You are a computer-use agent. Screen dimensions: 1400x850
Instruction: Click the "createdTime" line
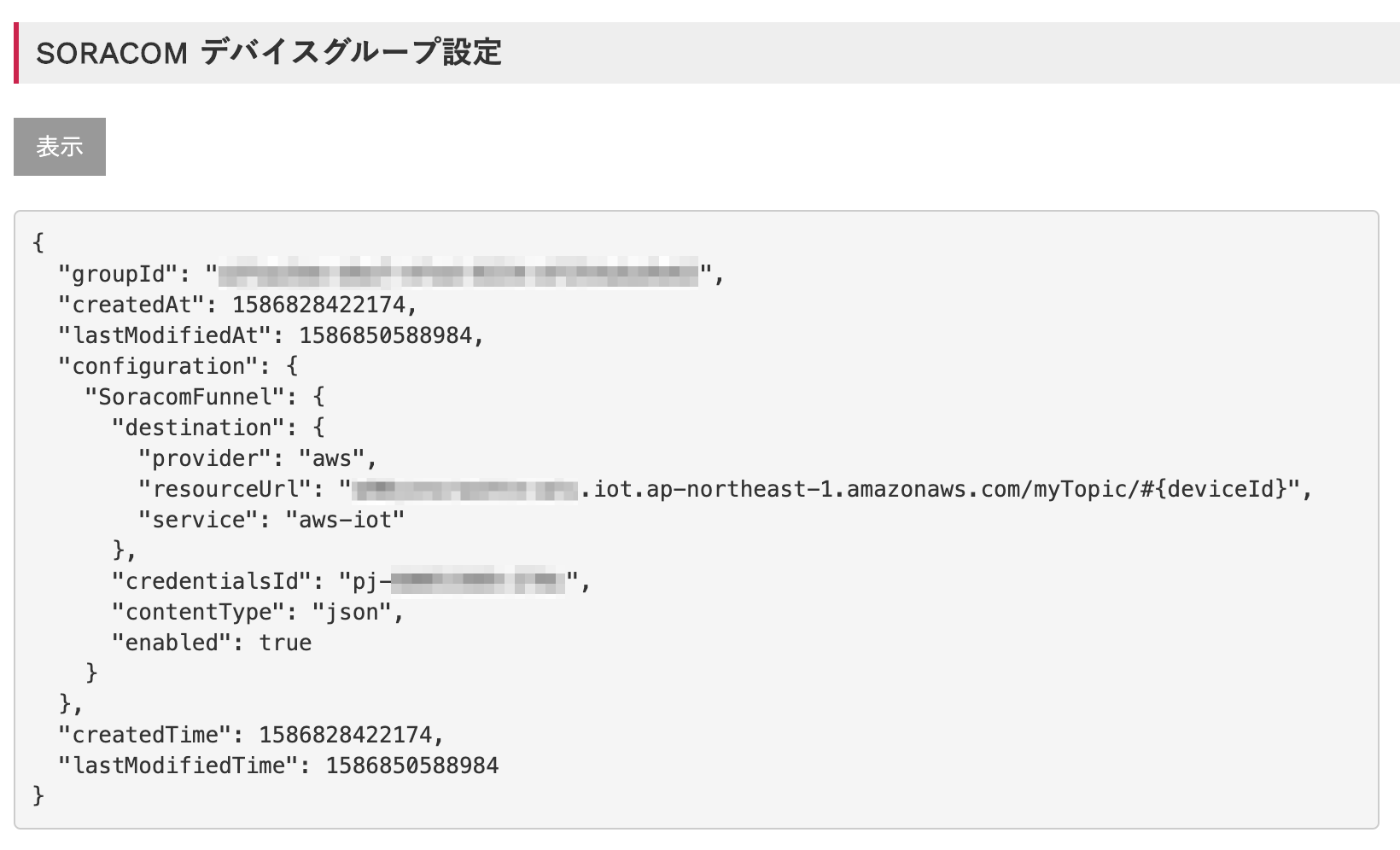[x=251, y=735]
